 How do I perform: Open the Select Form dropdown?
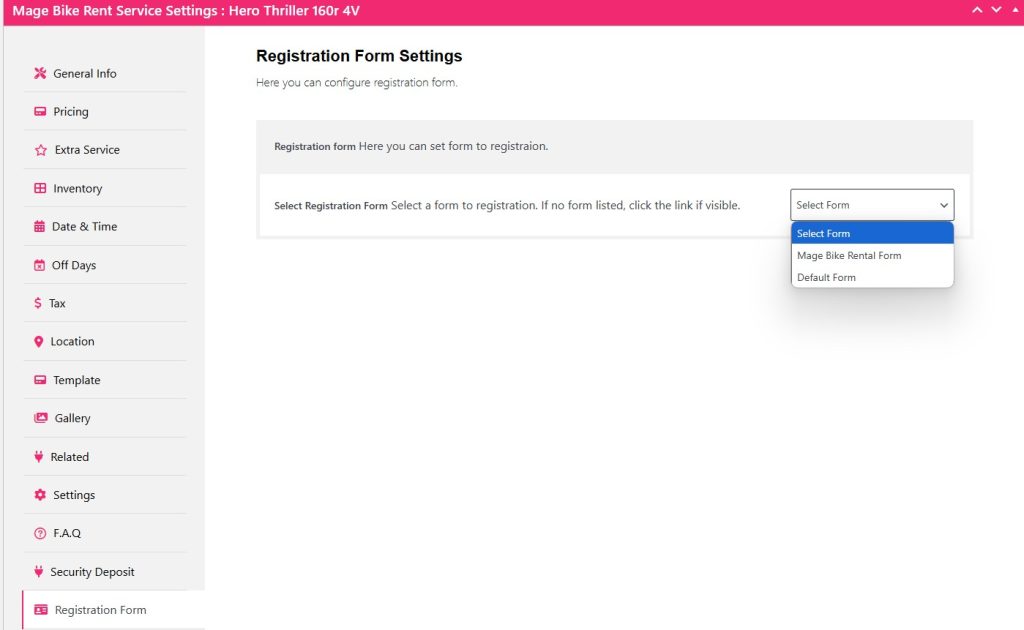point(872,205)
